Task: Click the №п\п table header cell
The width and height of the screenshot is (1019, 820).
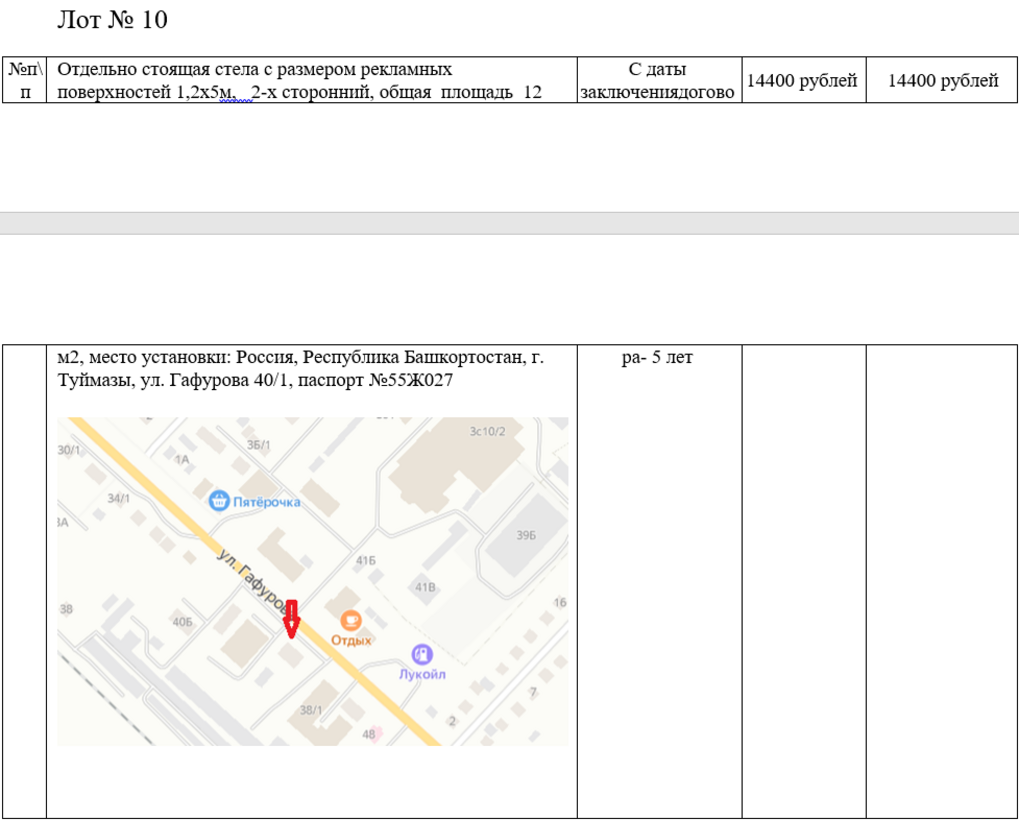Action: tap(26, 80)
